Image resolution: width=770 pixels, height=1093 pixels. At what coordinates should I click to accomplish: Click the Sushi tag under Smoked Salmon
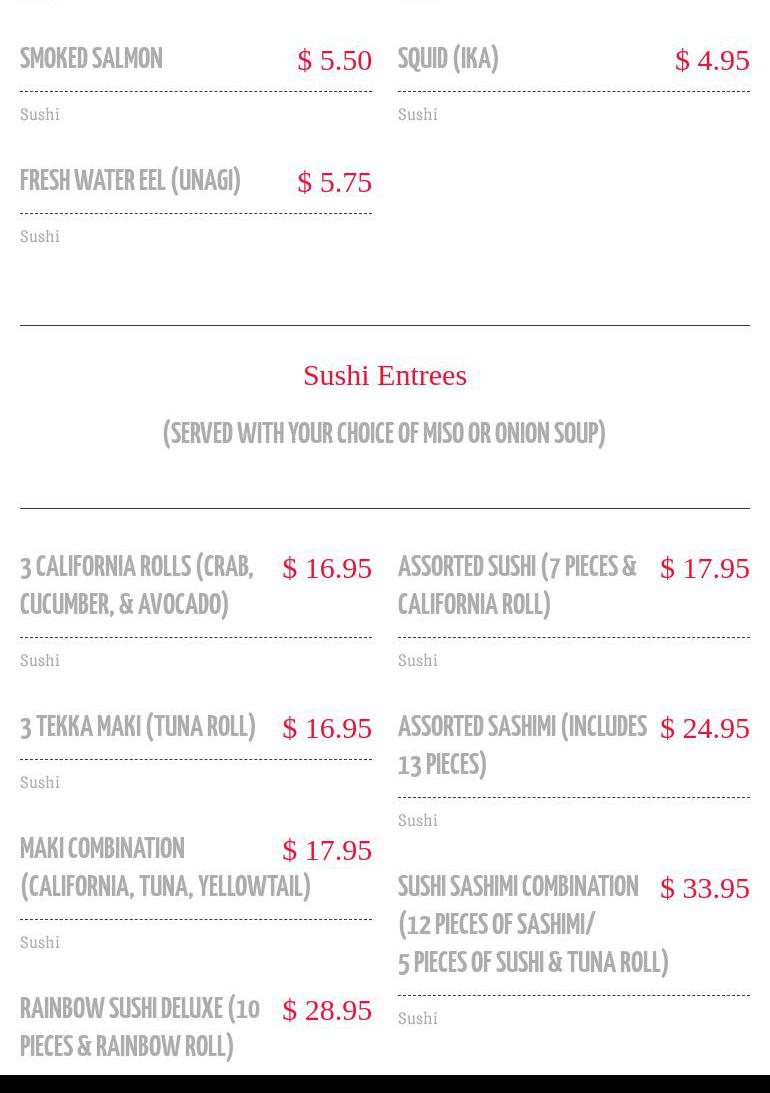pyautogui.click(x=40, y=115)
